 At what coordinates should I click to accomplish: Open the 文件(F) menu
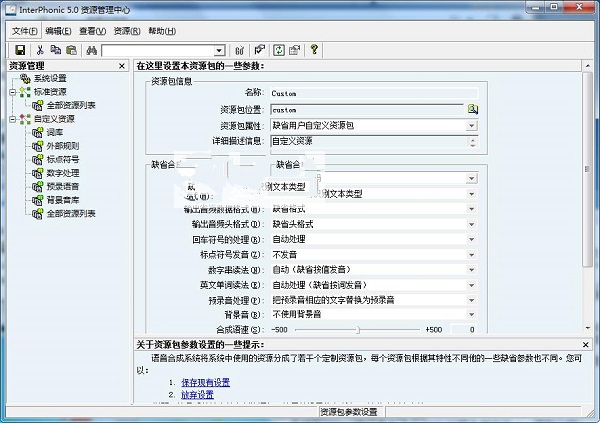coord(24,31)
